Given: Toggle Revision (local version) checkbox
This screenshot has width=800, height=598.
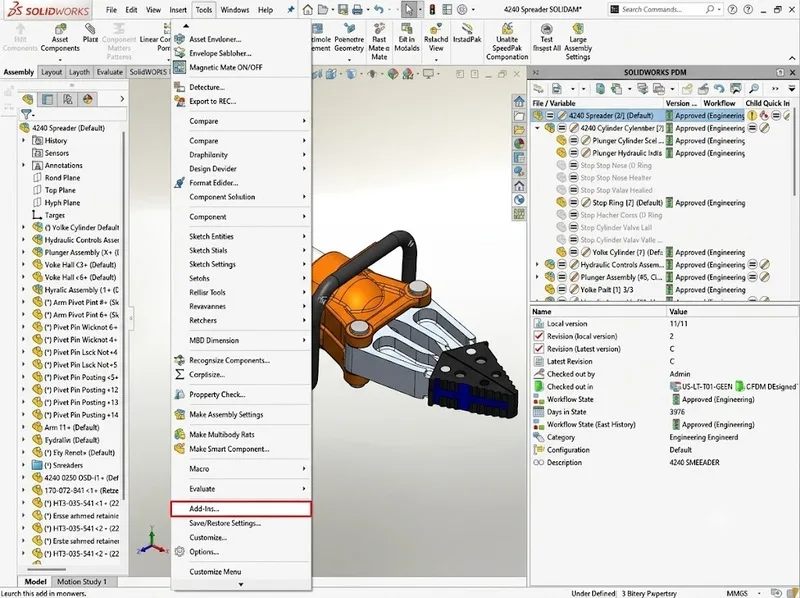Looking at the screenshot, I should [x=538, y=336].
